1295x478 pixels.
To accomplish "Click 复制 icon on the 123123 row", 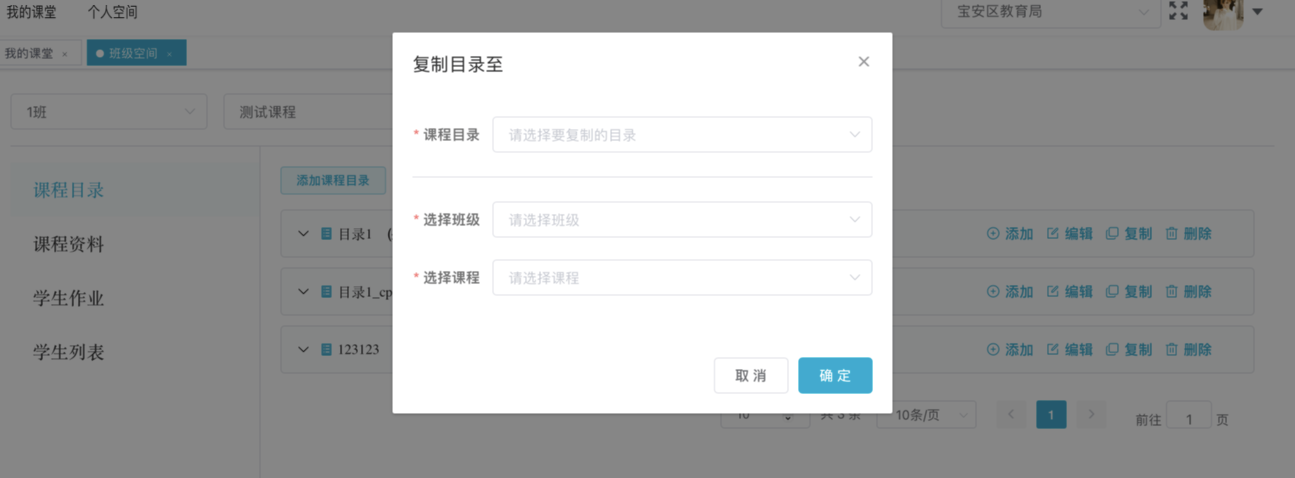I will [1128, 350].
